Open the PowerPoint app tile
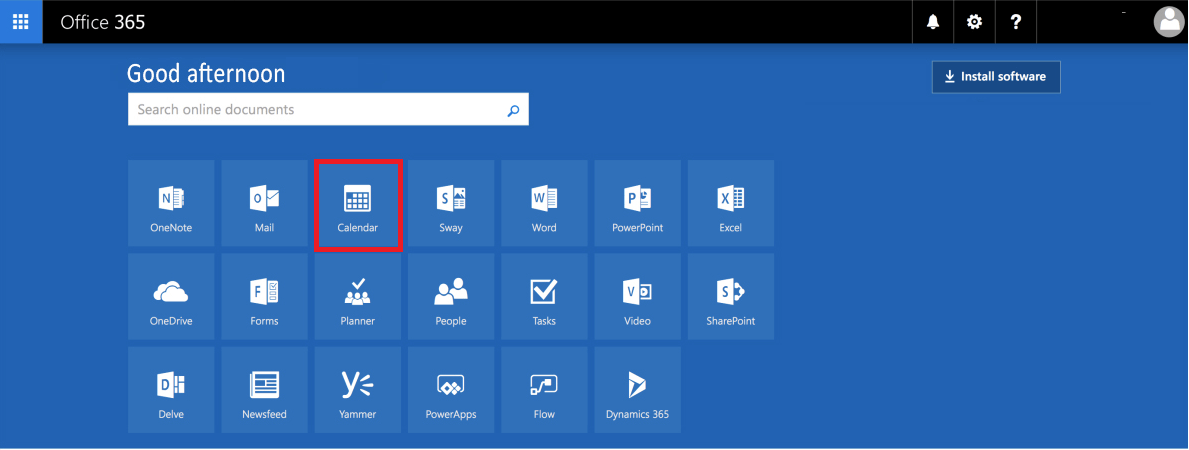1189x450 pixels. coord(638,203)
